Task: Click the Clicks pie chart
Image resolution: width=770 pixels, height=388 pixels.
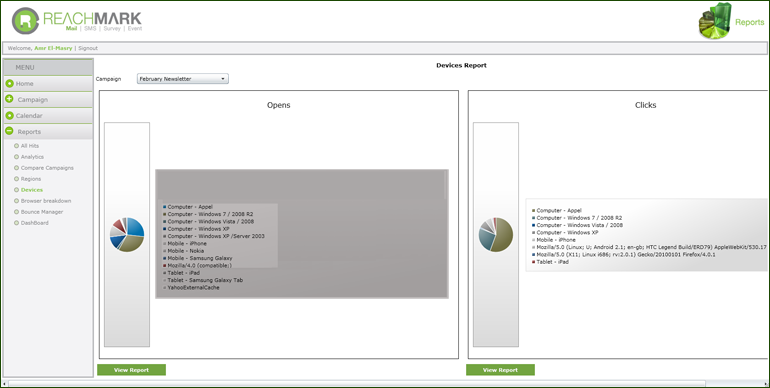Action: tap(495, 234)
